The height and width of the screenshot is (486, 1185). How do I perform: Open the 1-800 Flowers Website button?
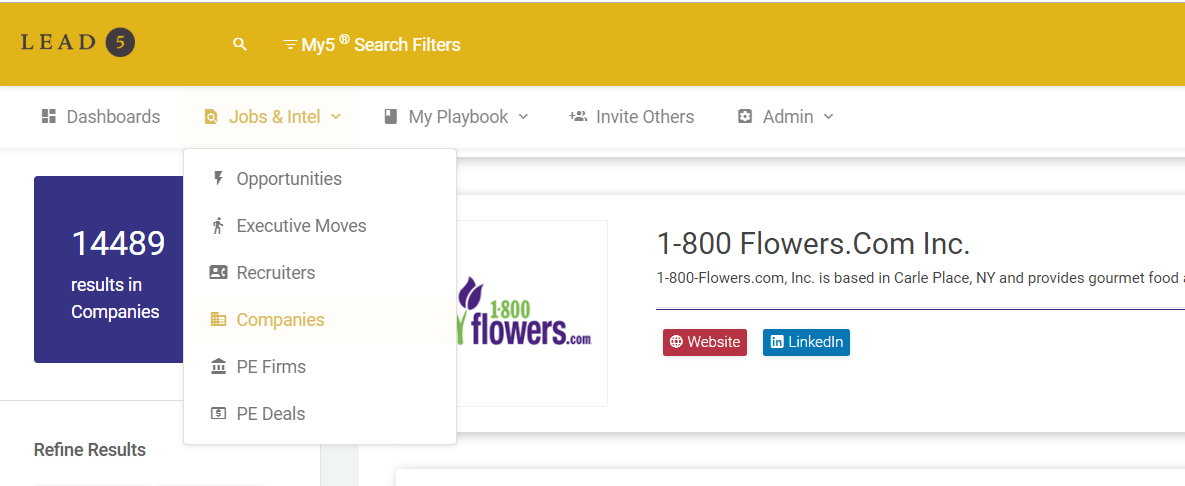tap(704, 342)
